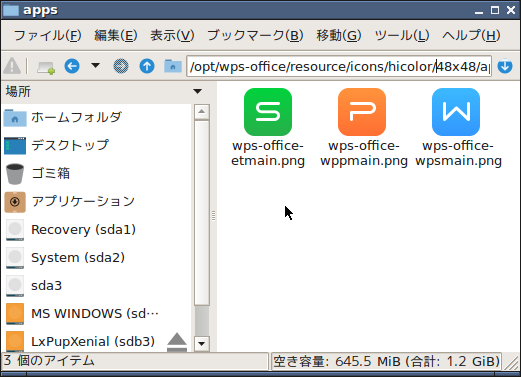Screen dimensions: 521x377
Task: Select MS WINDOWS drive entry
Action: pos(97,313)
